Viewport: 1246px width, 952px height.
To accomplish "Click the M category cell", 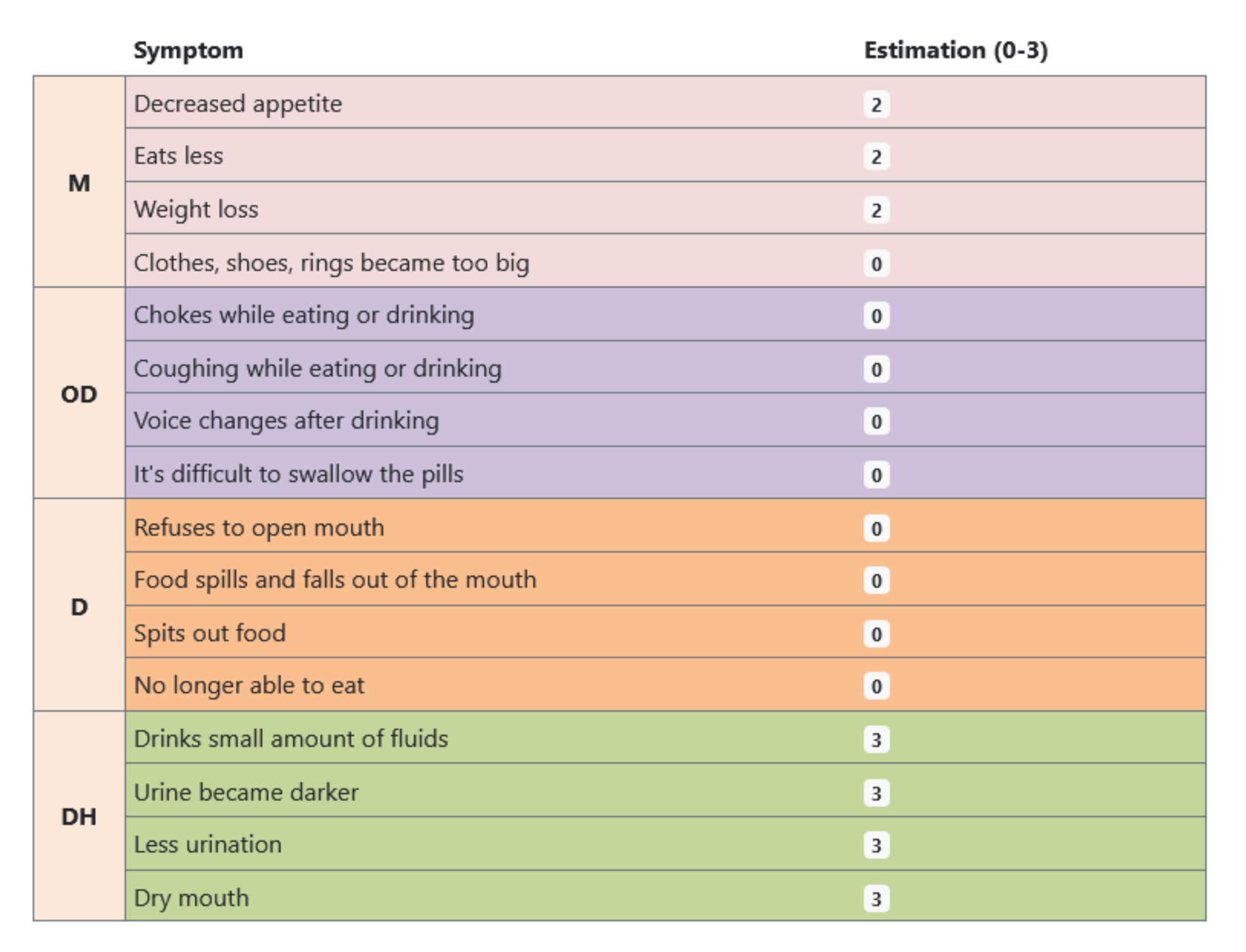I will 79,183.
